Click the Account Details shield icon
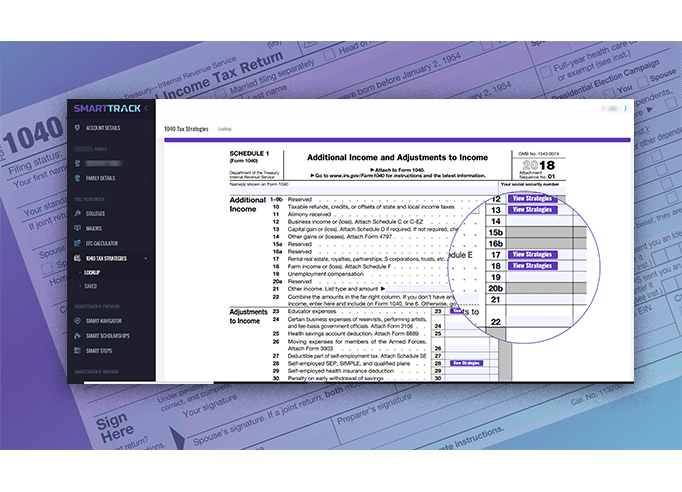This screenshot has height=492, width=682. [78, 128]
